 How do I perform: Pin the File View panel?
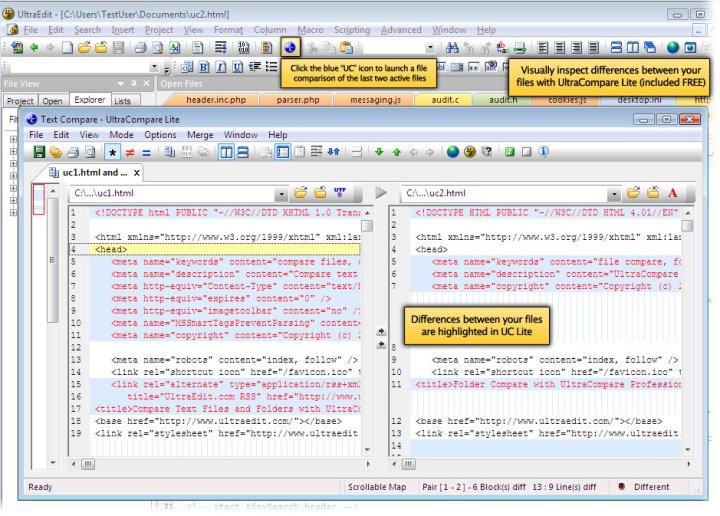(134, 84)
